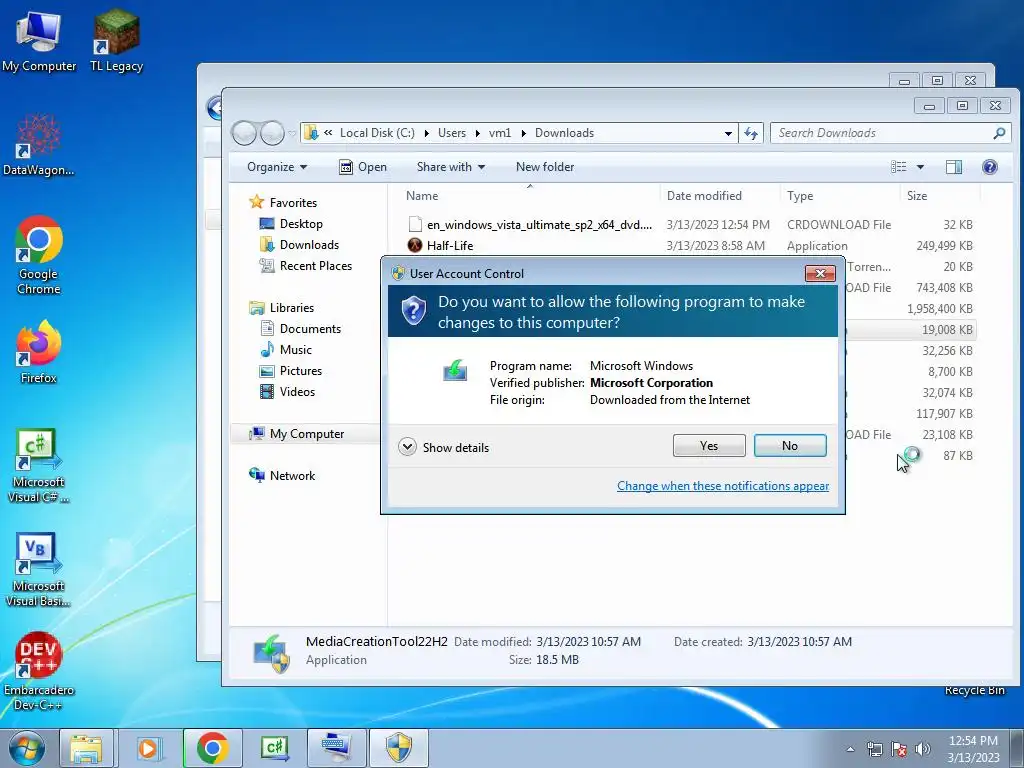Switch to Chrome in the taskbar

(x=212, y=748)
